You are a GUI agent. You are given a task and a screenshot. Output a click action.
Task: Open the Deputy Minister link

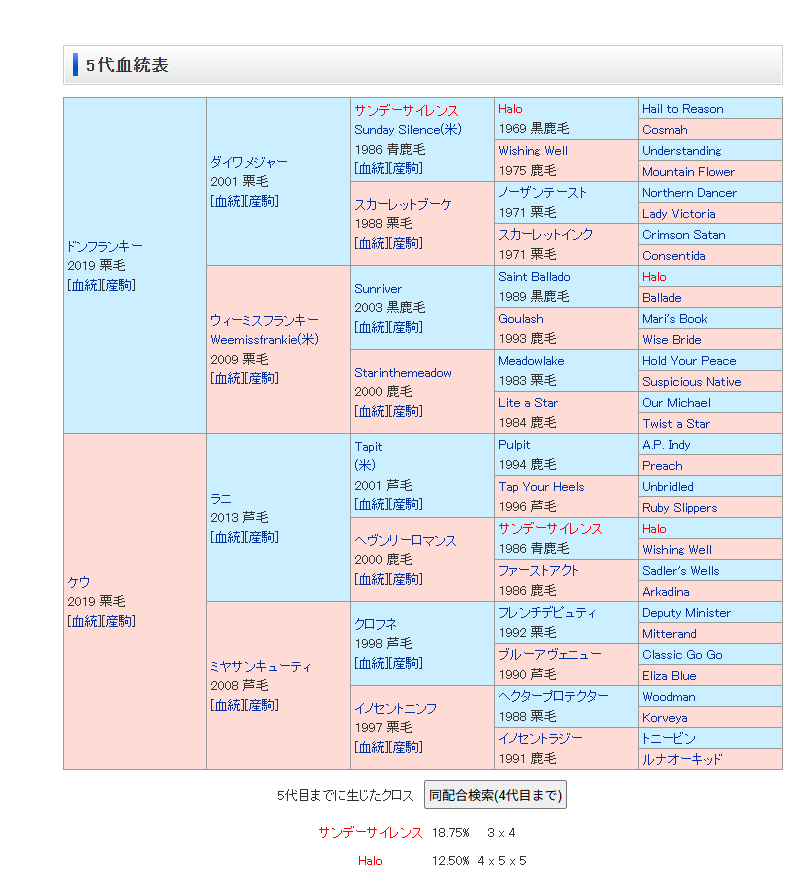click(x=686, y=613)
